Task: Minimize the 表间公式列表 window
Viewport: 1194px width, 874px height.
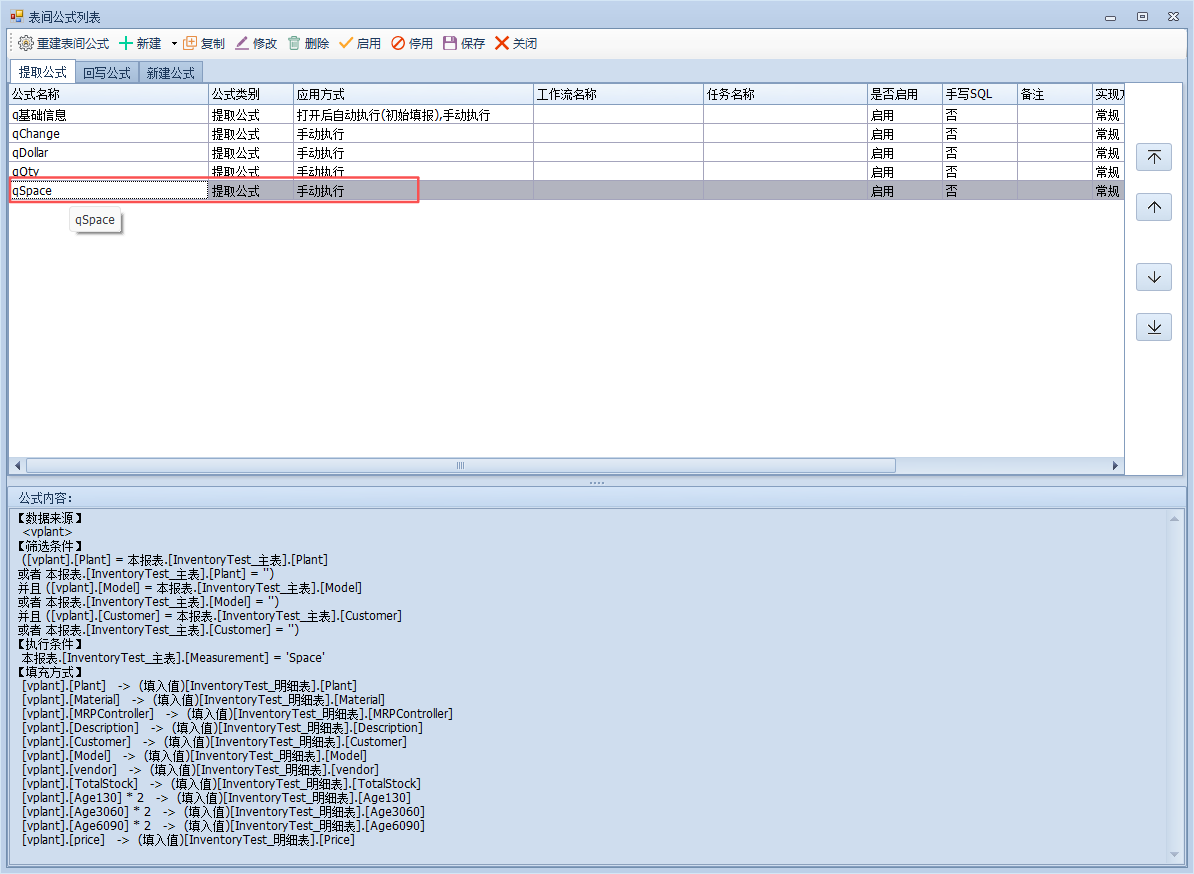Action: [x=1110, y=17]
